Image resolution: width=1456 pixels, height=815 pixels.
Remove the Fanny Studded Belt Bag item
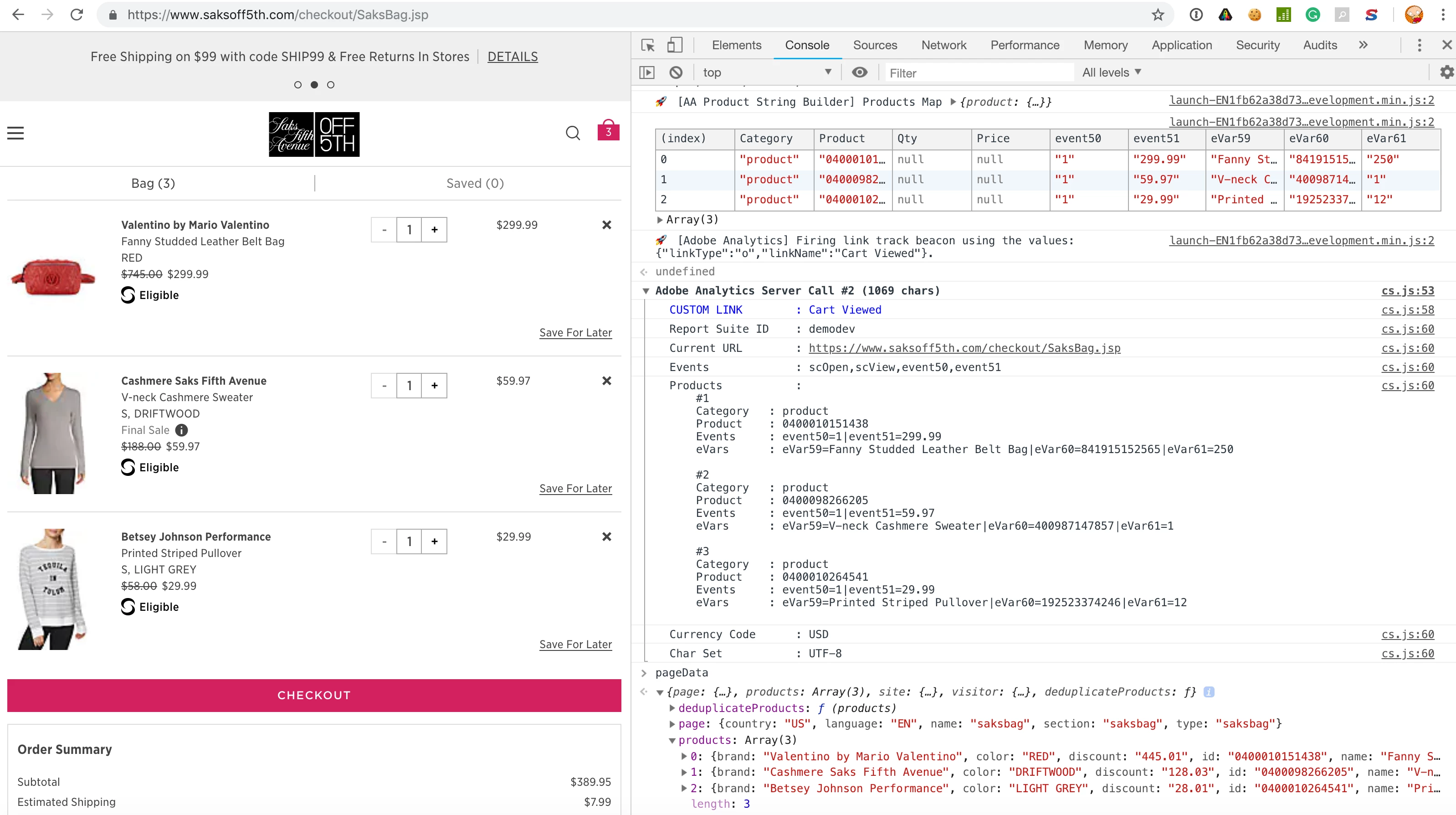[606, 225]
